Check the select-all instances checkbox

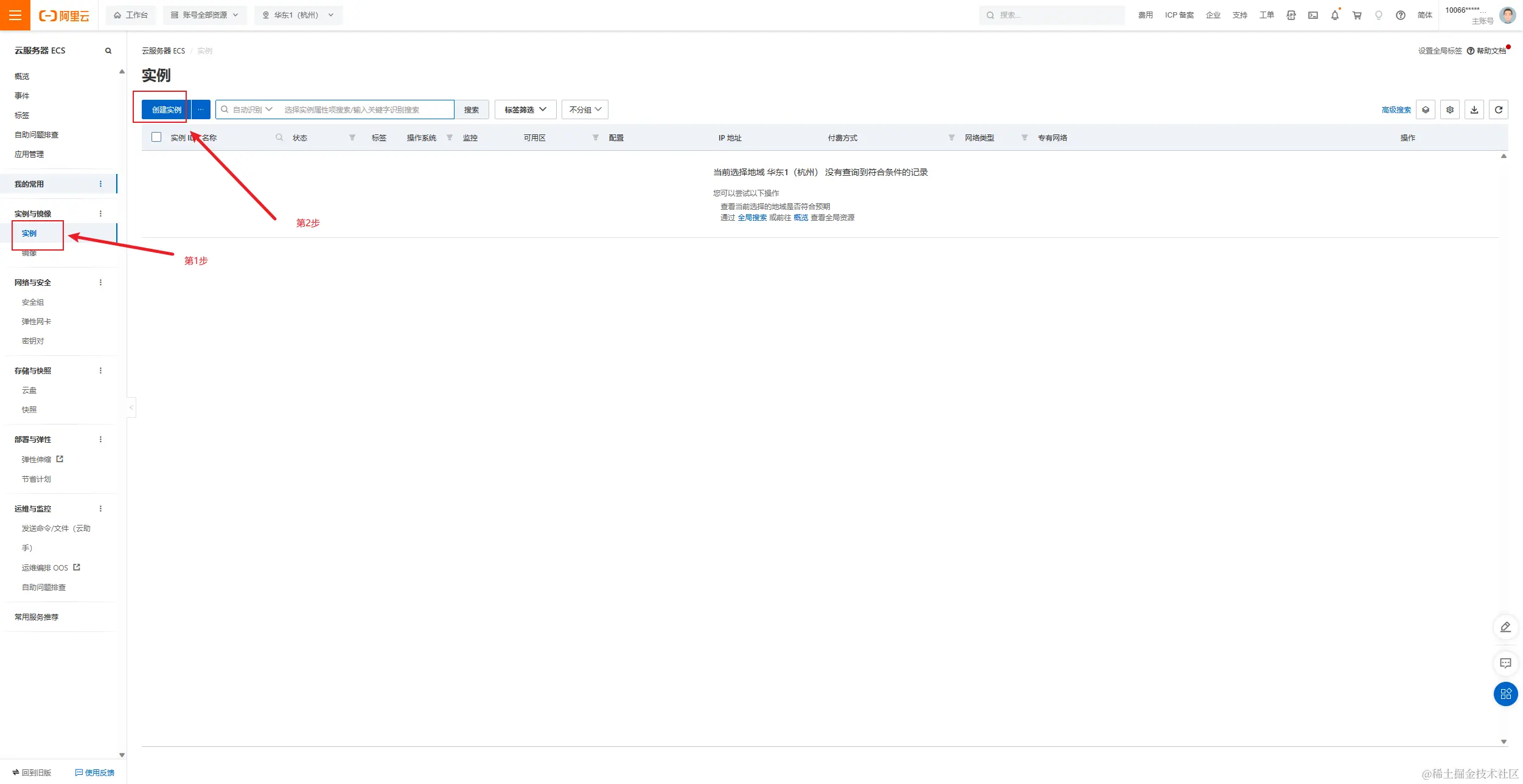point(156,137)
